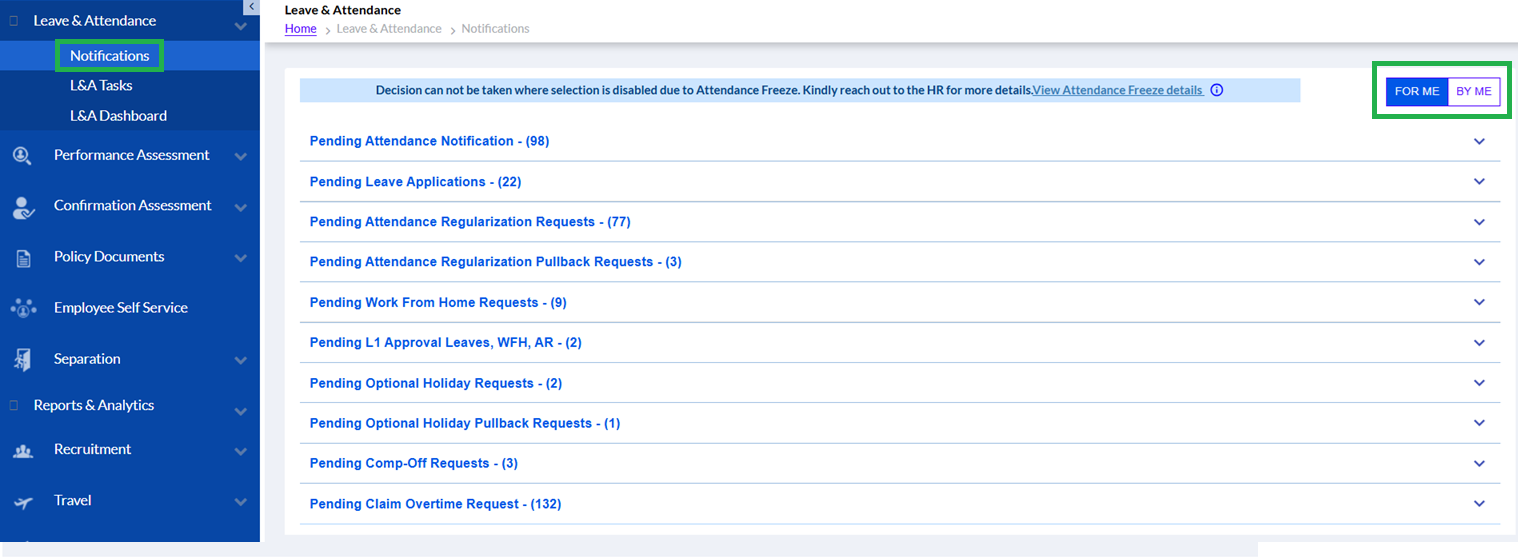The image size is (1518, 559).
Task: Click the Separation exit door icon
Action: point(22,360)
